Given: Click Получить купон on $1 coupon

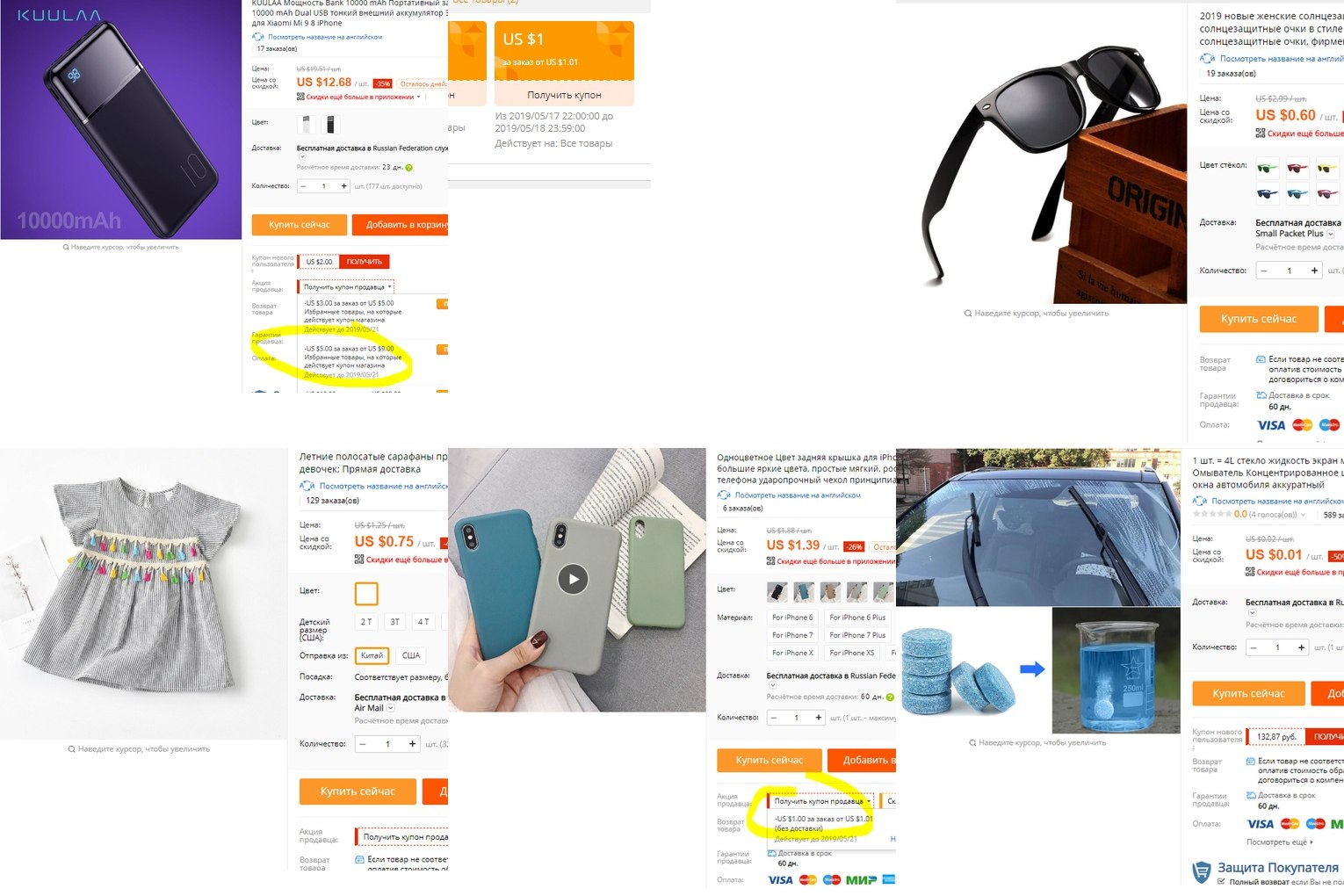Looking at the screenshot, I should 564,95.
